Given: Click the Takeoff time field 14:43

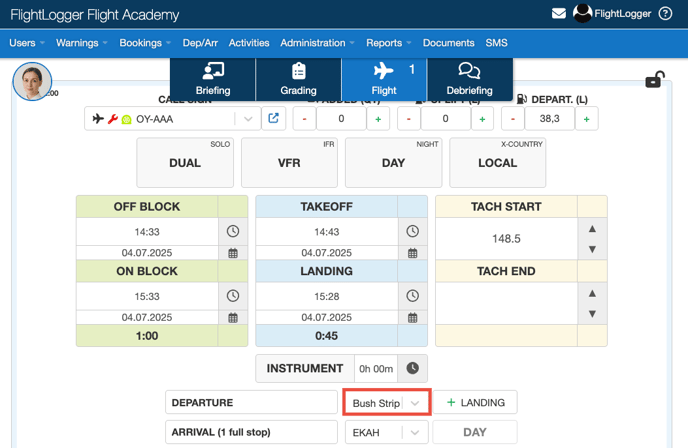Looking at the screenshot, I should 326,232.
